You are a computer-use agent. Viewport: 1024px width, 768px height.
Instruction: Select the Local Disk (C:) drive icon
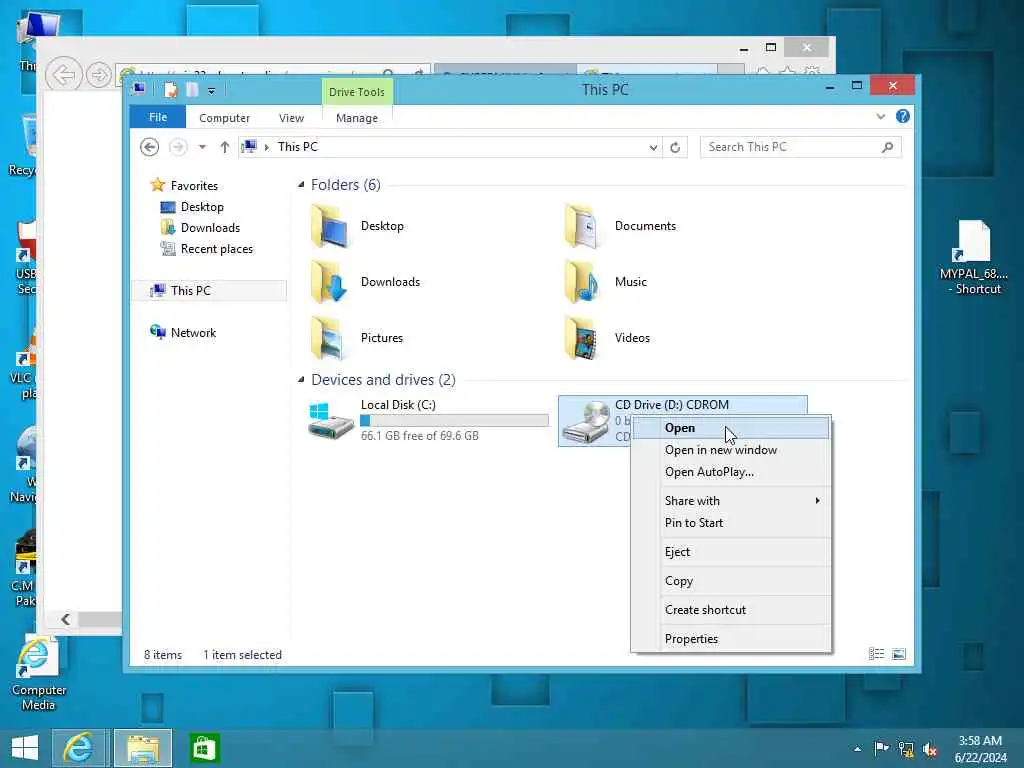pos(331,421)
